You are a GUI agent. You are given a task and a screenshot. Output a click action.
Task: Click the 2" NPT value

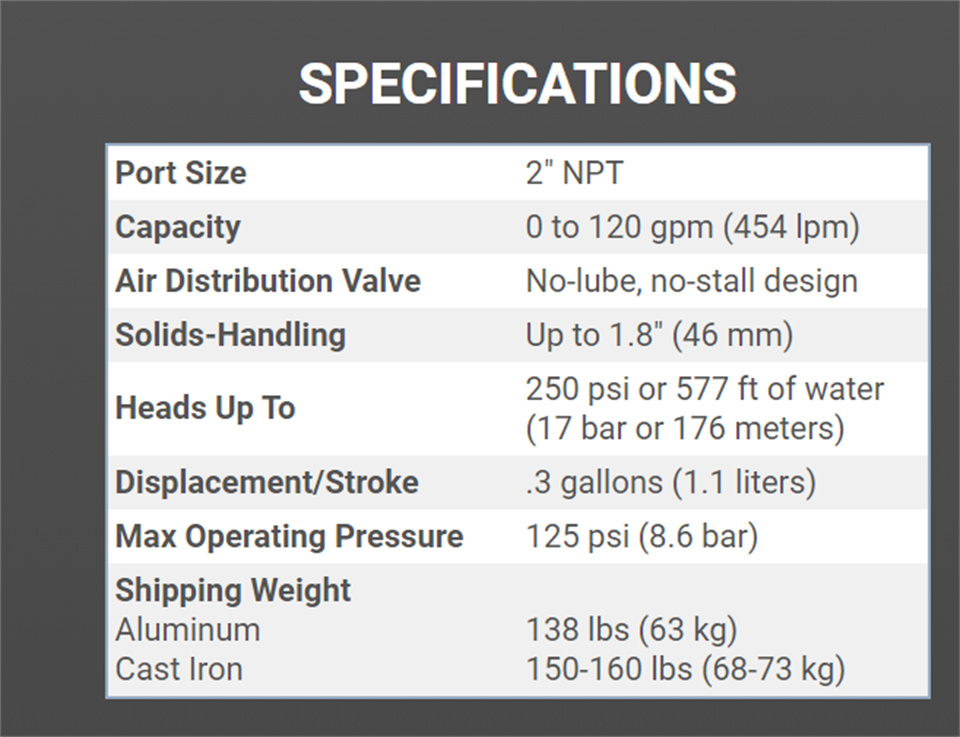574,173
